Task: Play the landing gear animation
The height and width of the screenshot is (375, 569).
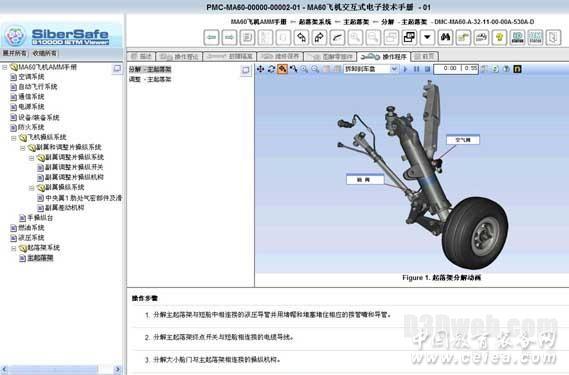Action: [x=406, y=69]
